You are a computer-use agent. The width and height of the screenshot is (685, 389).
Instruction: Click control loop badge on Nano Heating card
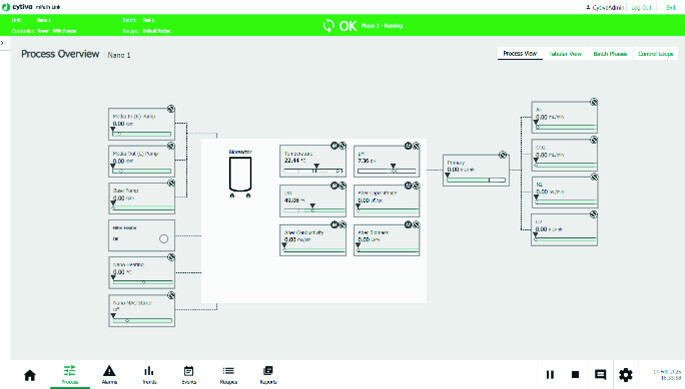171,257
